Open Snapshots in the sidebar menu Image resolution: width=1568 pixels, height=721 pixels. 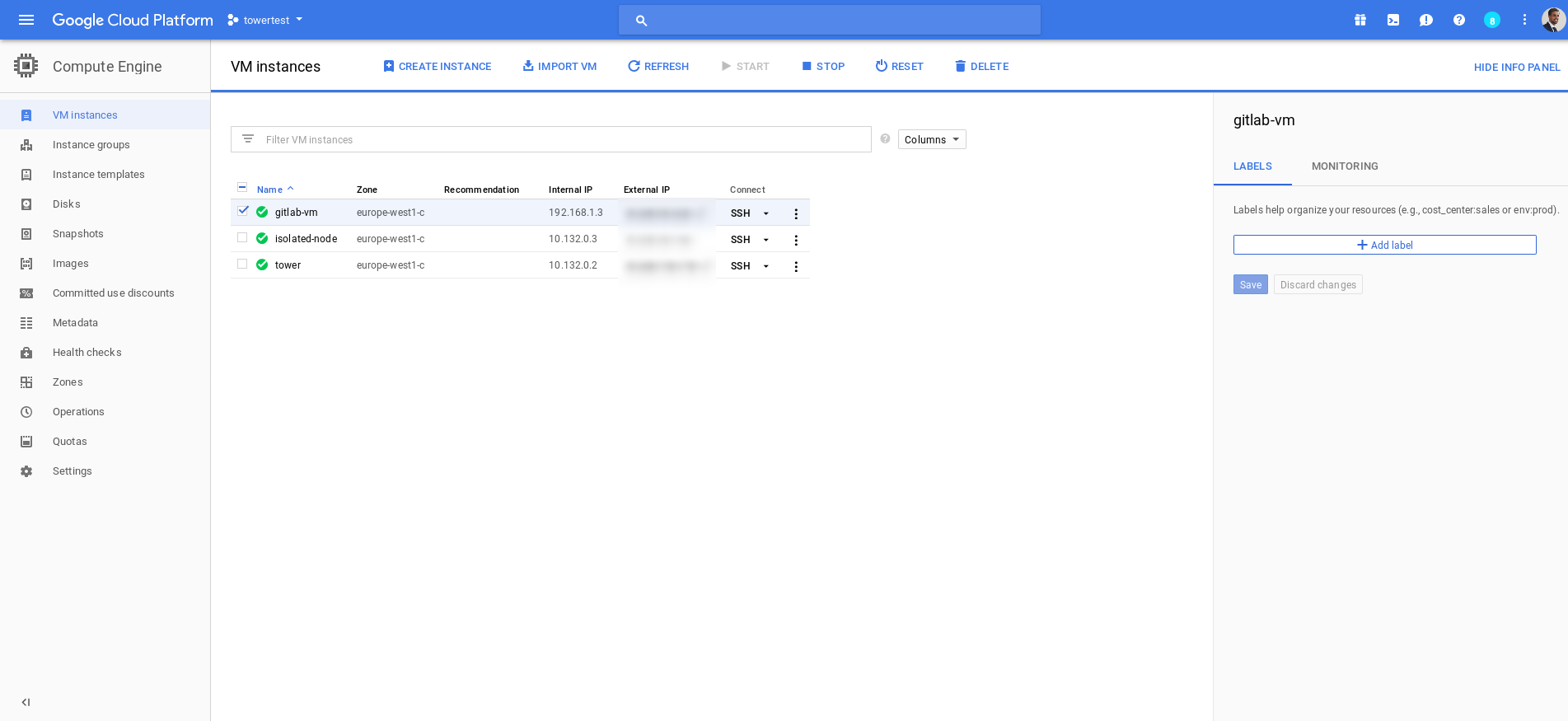click(78, 233)
